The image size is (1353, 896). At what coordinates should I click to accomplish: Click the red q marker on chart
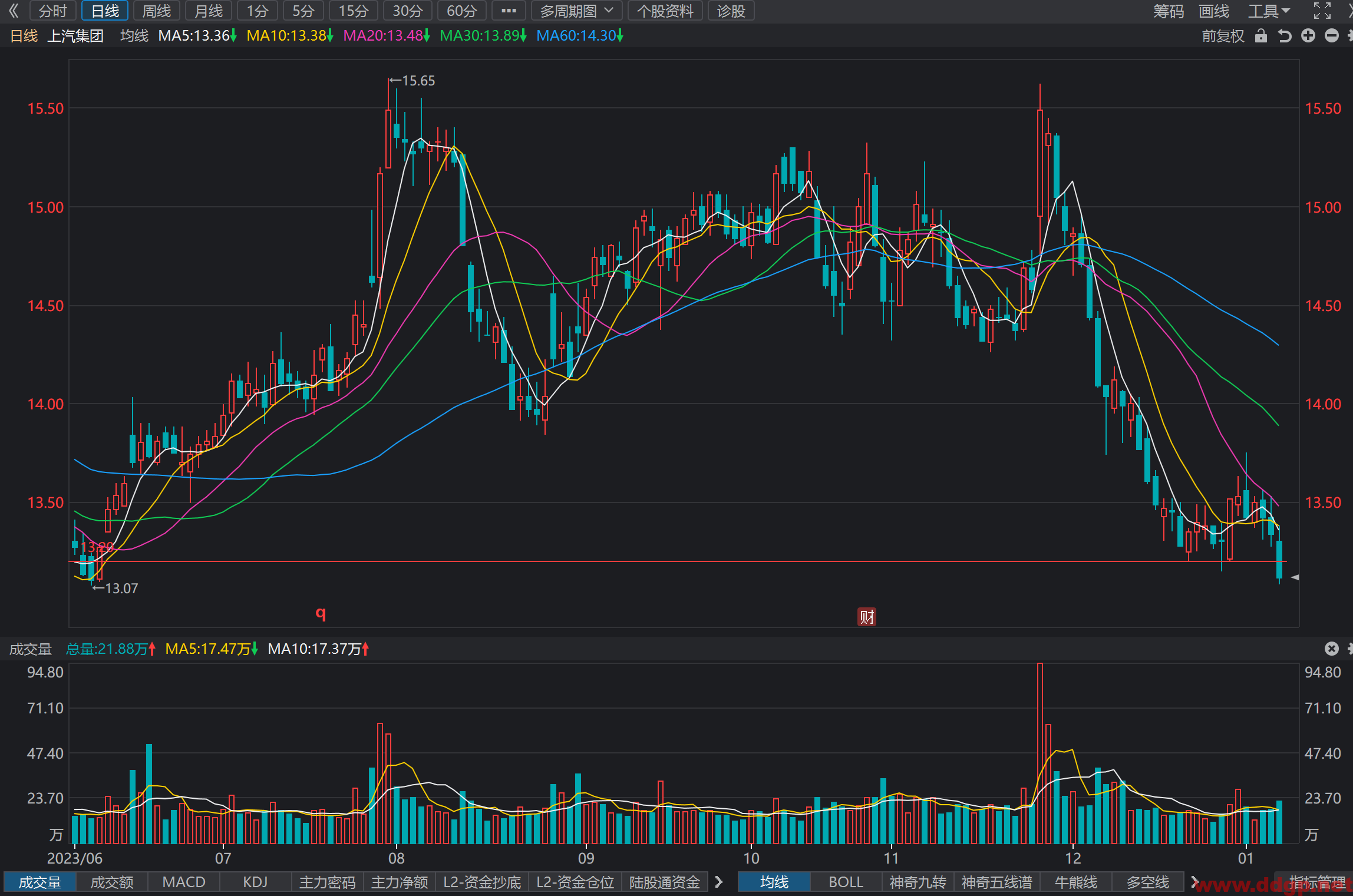[x=321, y=613]
